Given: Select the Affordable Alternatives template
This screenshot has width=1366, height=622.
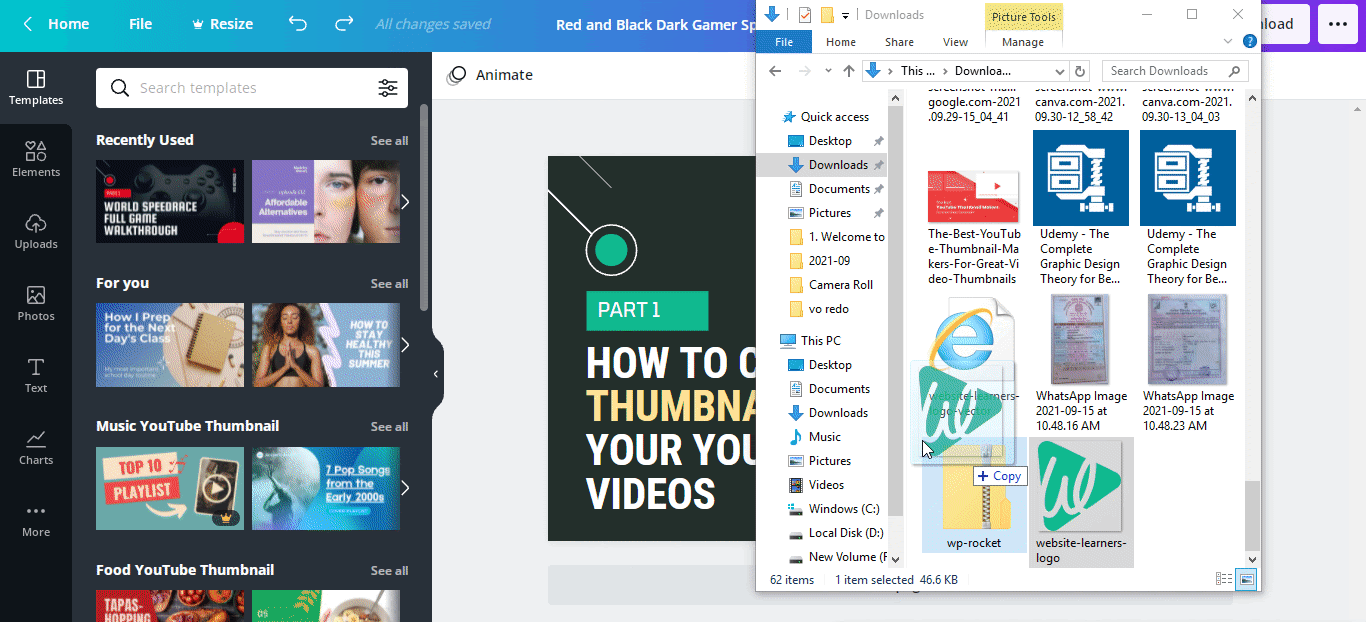Looking at the screenshot, I should pyautogui.click(x=326, y=201).
